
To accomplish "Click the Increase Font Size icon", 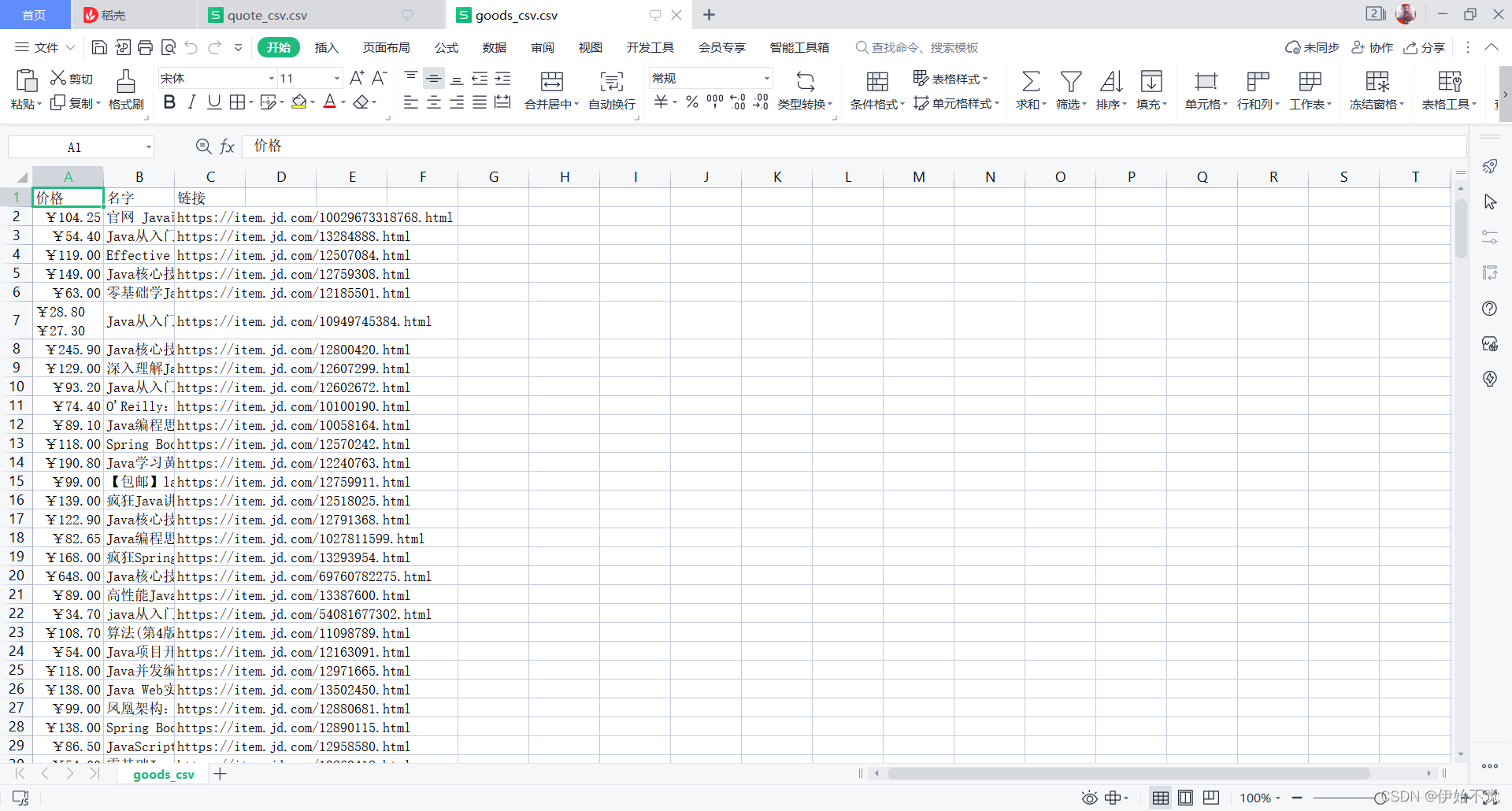I will click(357, 77).
